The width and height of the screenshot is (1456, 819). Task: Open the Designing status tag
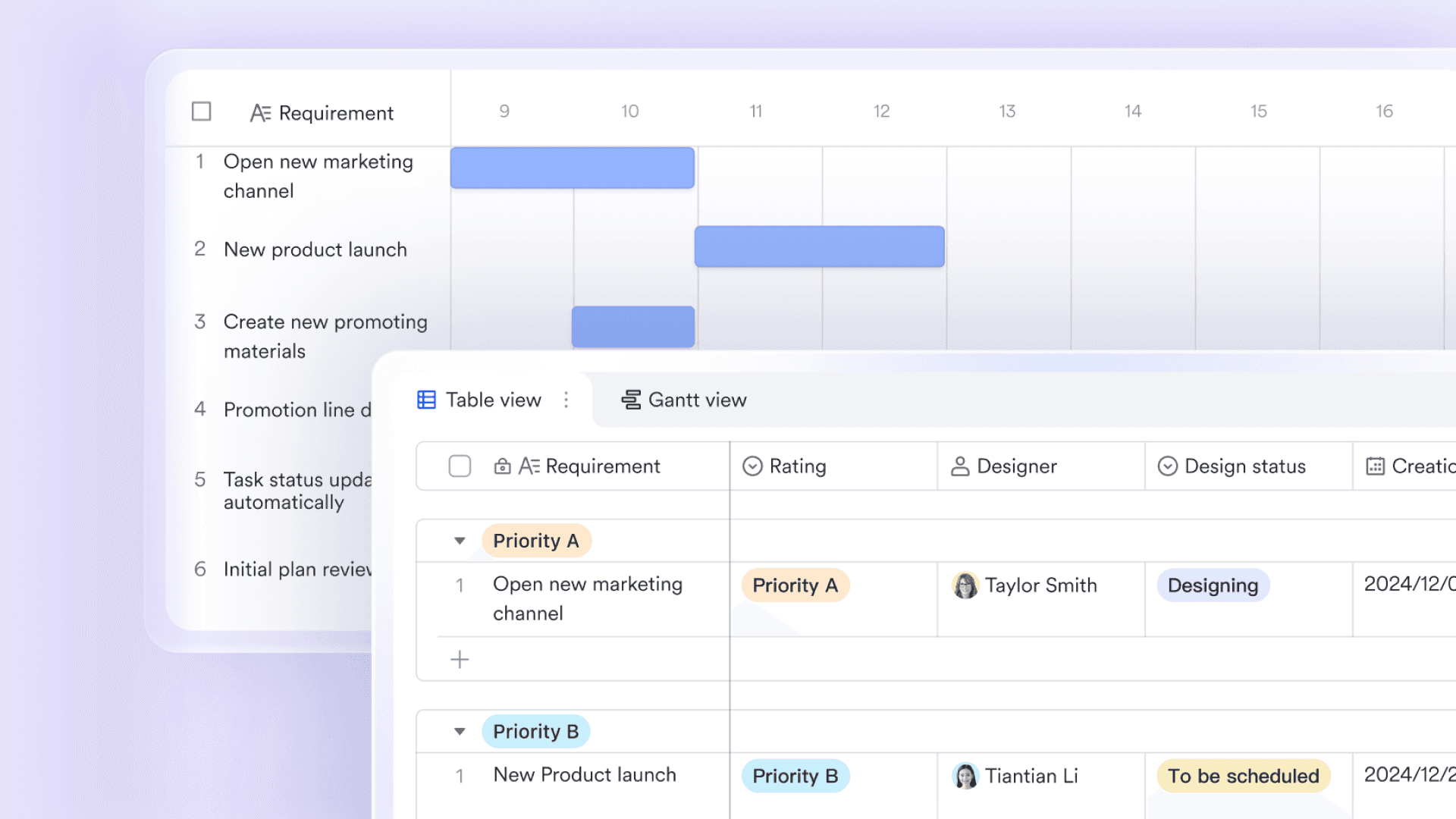1213,585
